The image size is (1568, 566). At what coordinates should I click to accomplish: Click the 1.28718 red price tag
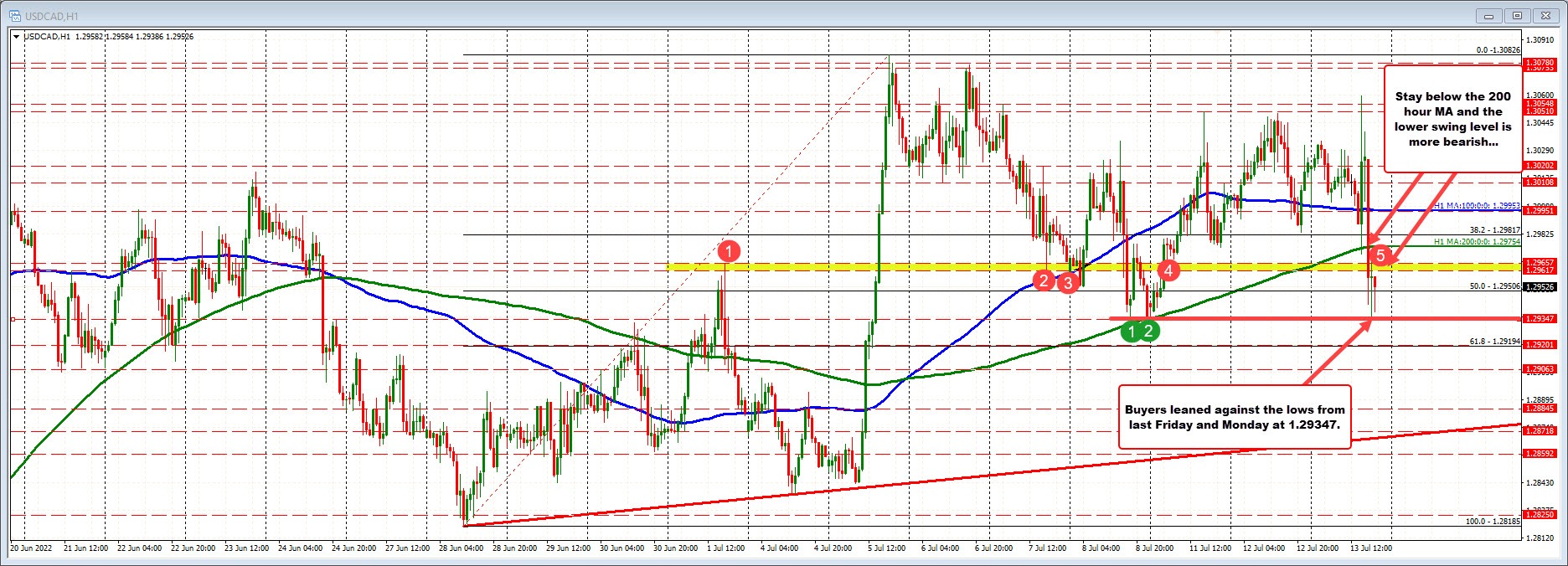[1540, 430]
